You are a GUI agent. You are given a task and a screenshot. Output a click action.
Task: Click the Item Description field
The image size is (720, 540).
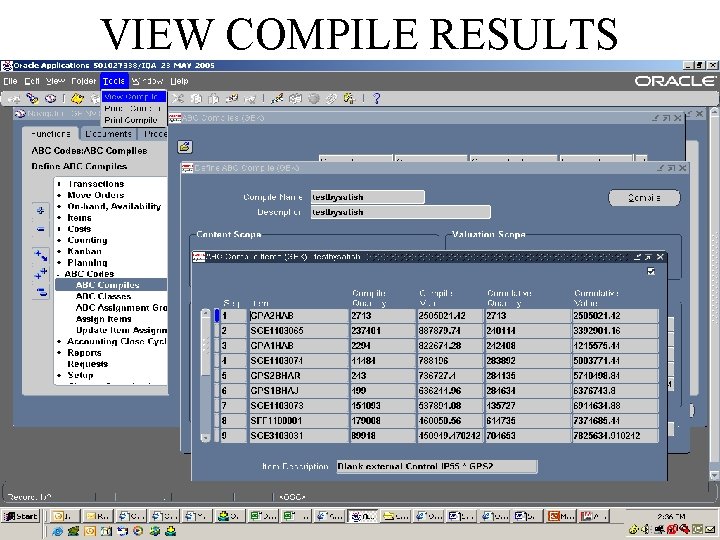[x=437, y=467]
